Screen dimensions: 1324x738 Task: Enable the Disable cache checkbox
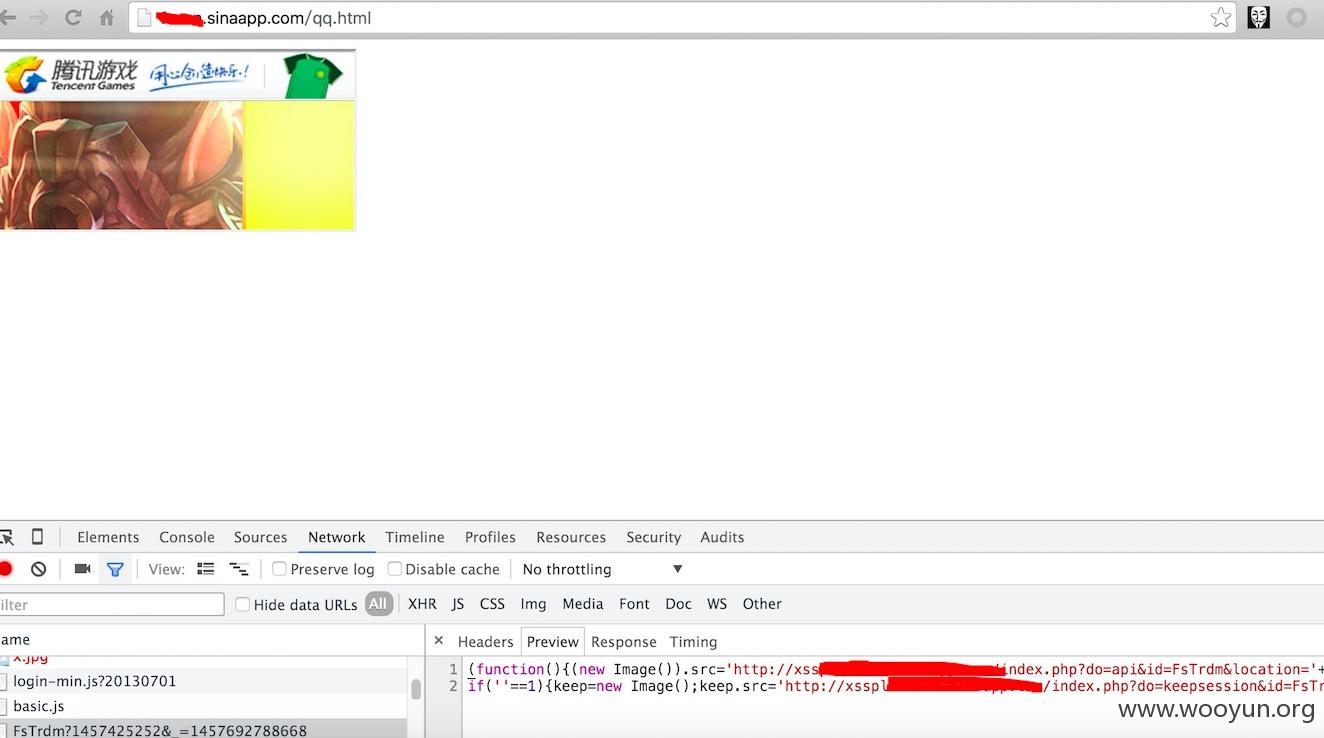pos(395,569)
